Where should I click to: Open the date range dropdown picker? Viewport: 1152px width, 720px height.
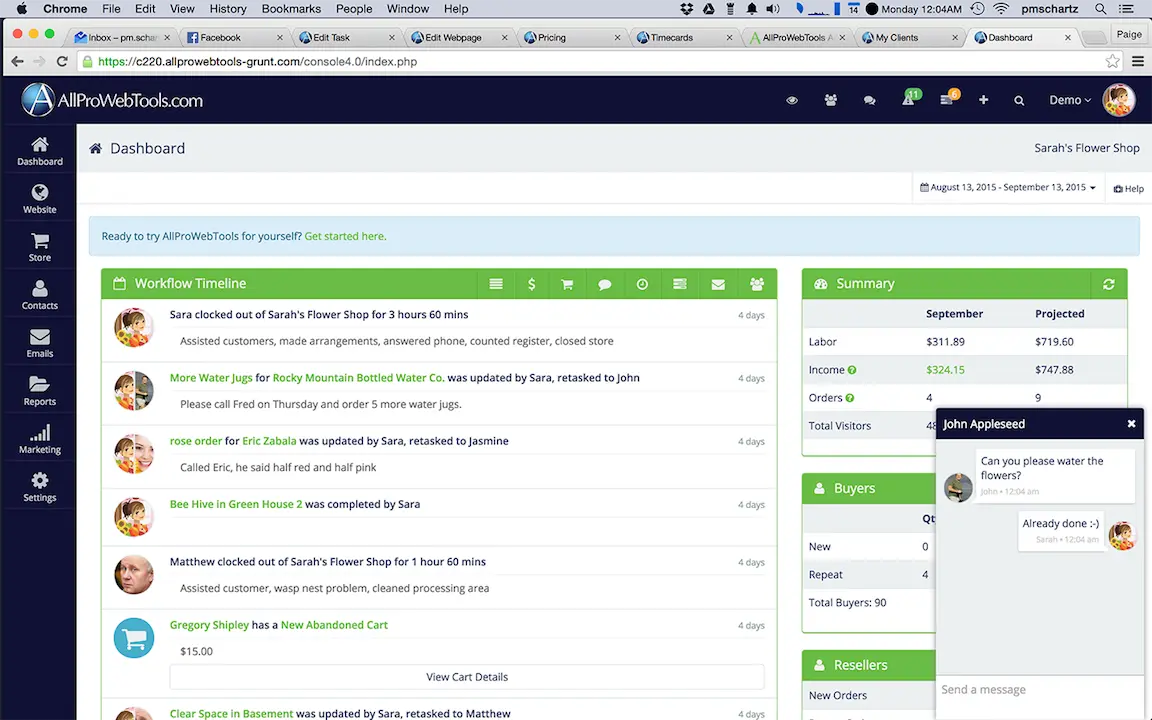click(1008, 188)
